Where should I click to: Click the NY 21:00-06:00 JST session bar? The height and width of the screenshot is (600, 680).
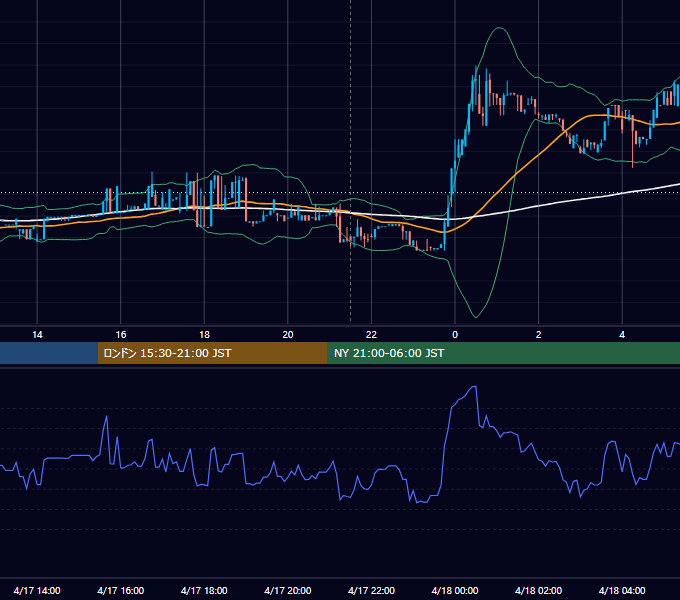pos(503,353)
